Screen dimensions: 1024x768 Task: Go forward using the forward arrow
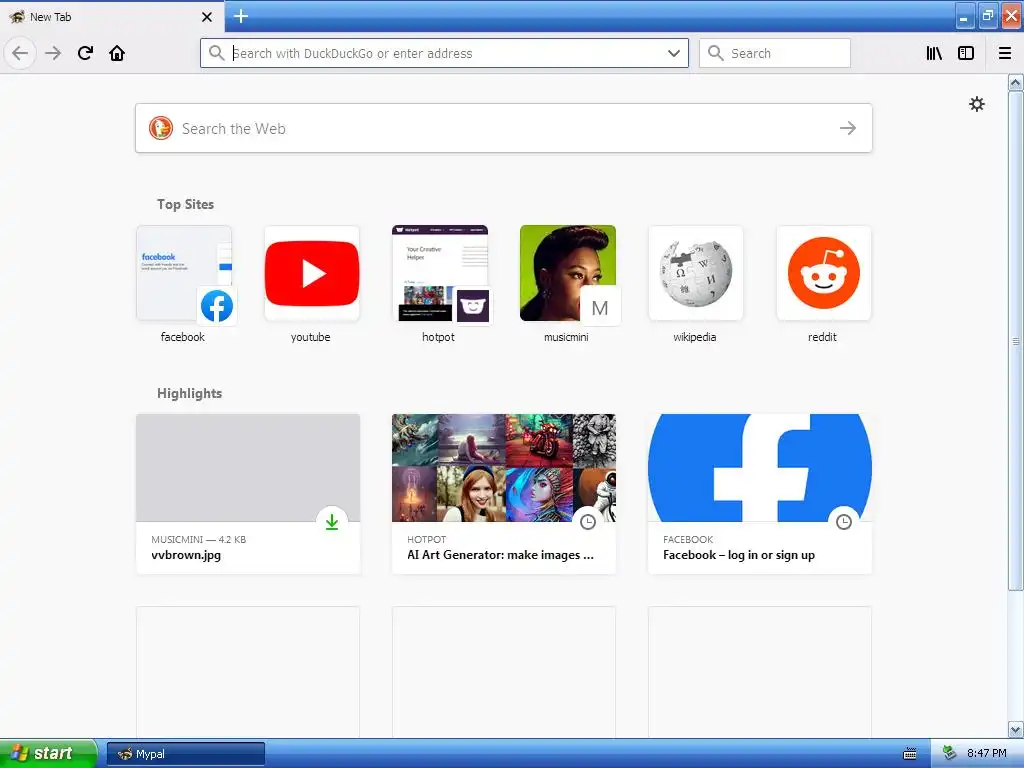coord(53,53)
